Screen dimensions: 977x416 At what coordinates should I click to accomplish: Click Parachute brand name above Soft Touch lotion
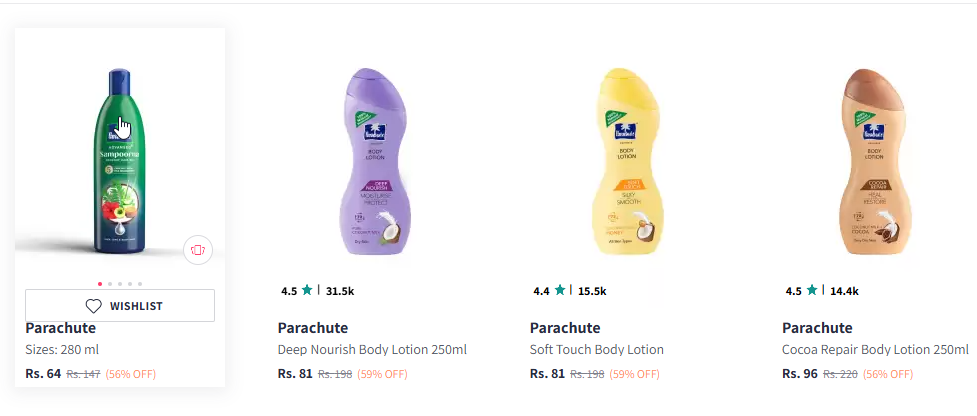pyautogui.click(x=565, y=328)
